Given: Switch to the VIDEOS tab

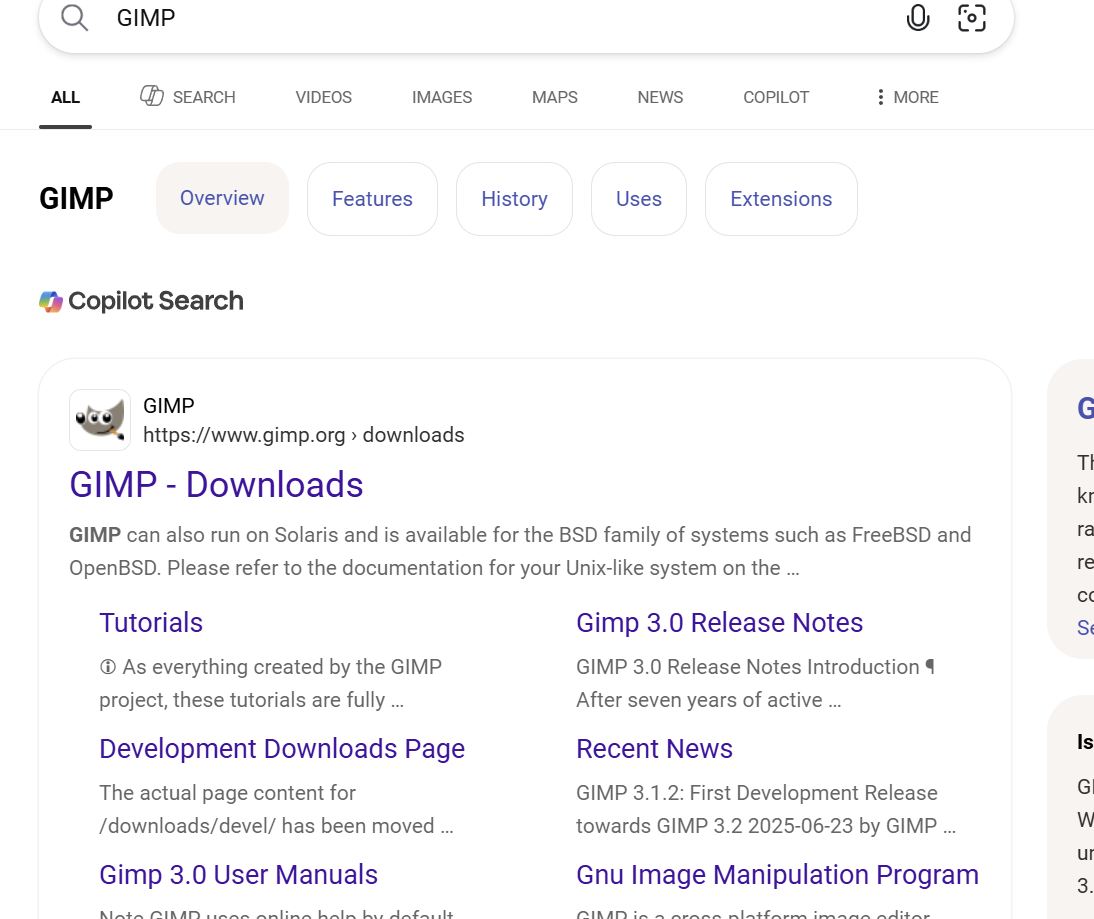Looking at the screenshot, I should pyautogui.click(x=322, y=97).
